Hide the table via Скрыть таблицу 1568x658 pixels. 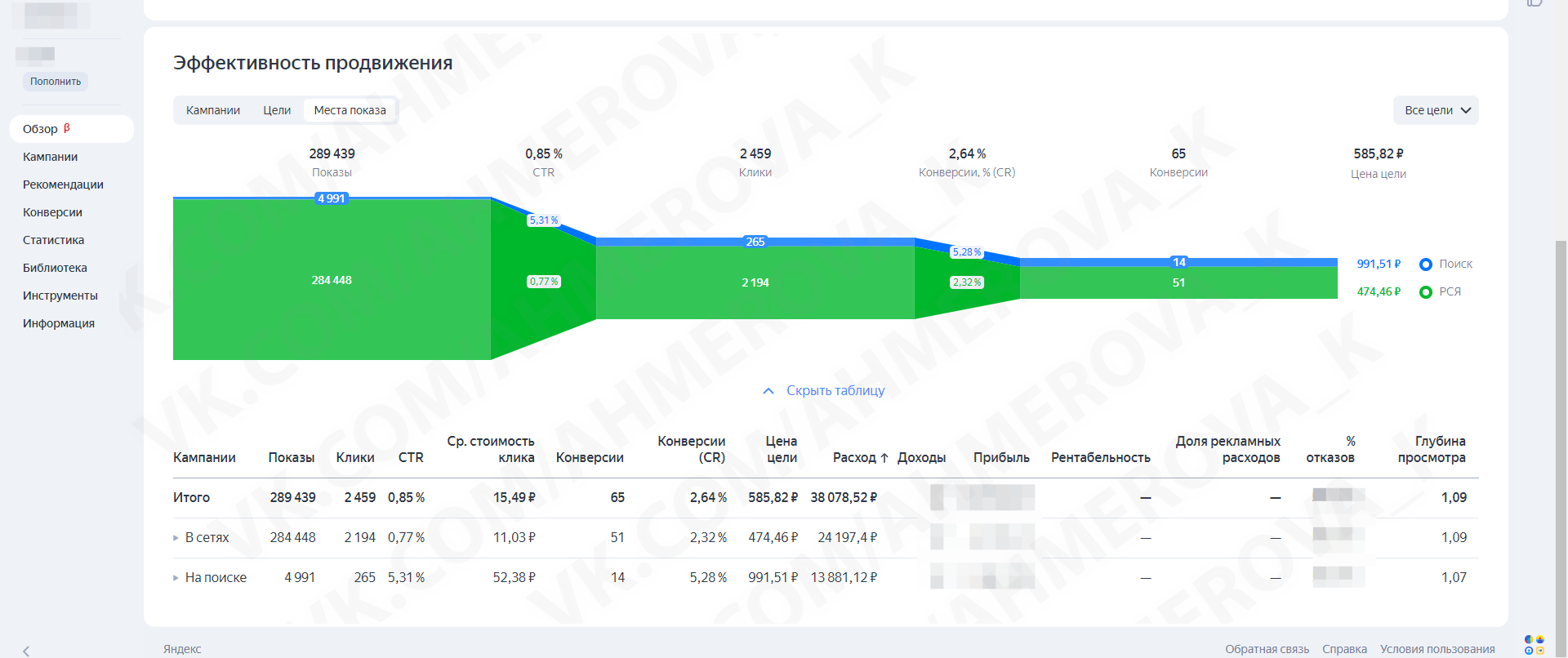[x=835, y=391]
